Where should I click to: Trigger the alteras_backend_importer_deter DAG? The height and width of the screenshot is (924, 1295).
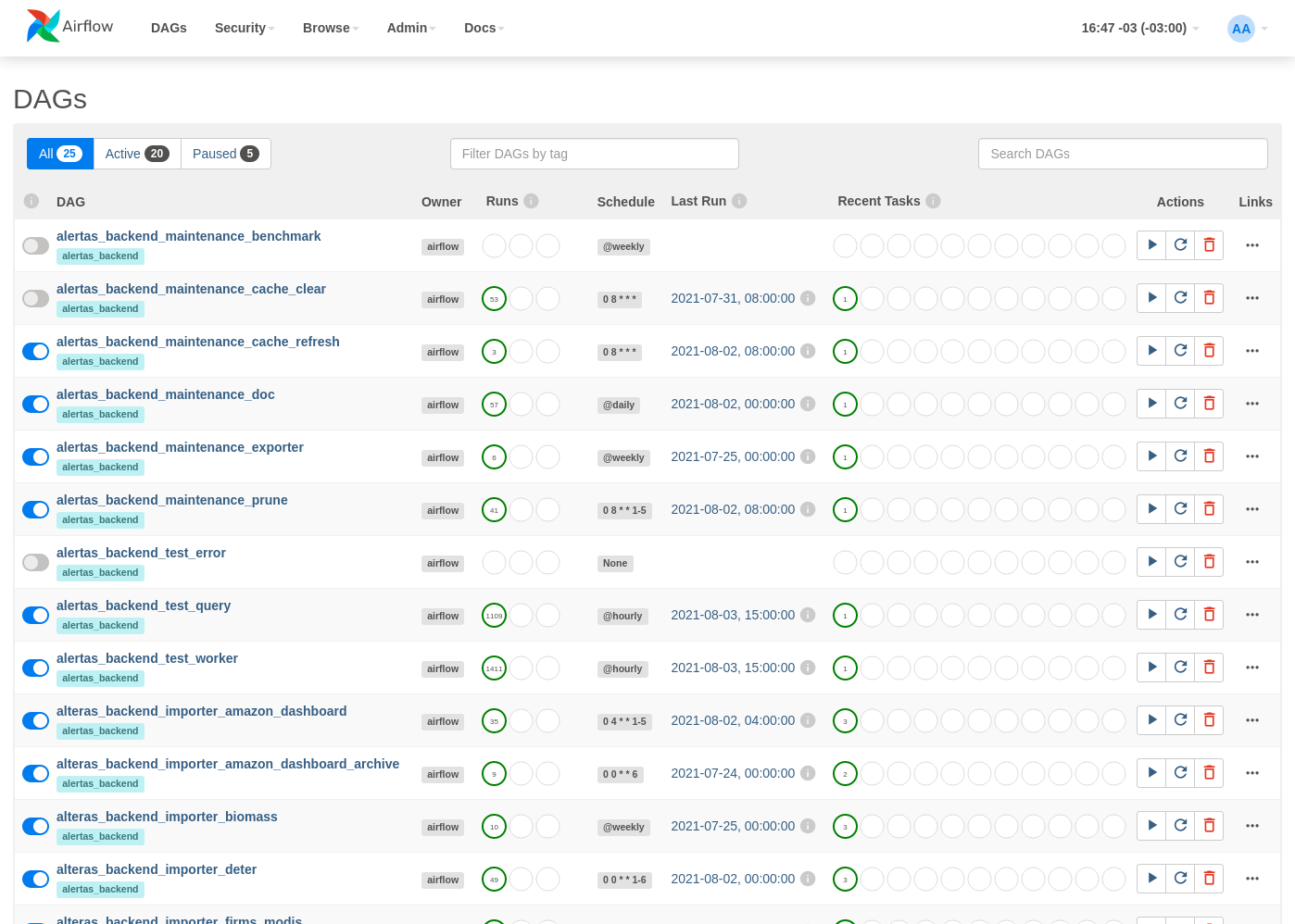[x=1151, y=879]
